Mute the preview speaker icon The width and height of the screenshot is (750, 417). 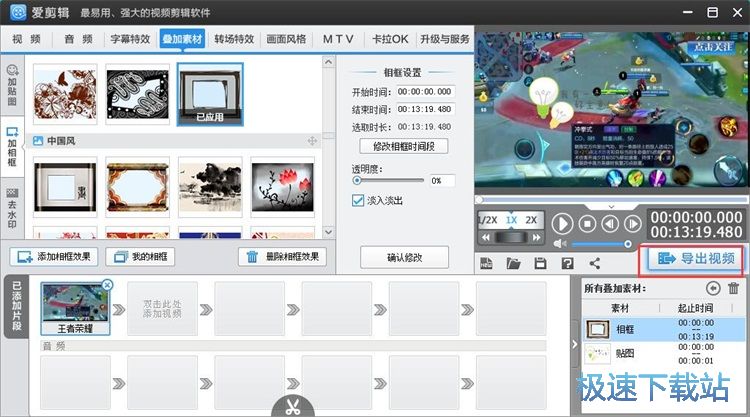click(x=560, y=244)
